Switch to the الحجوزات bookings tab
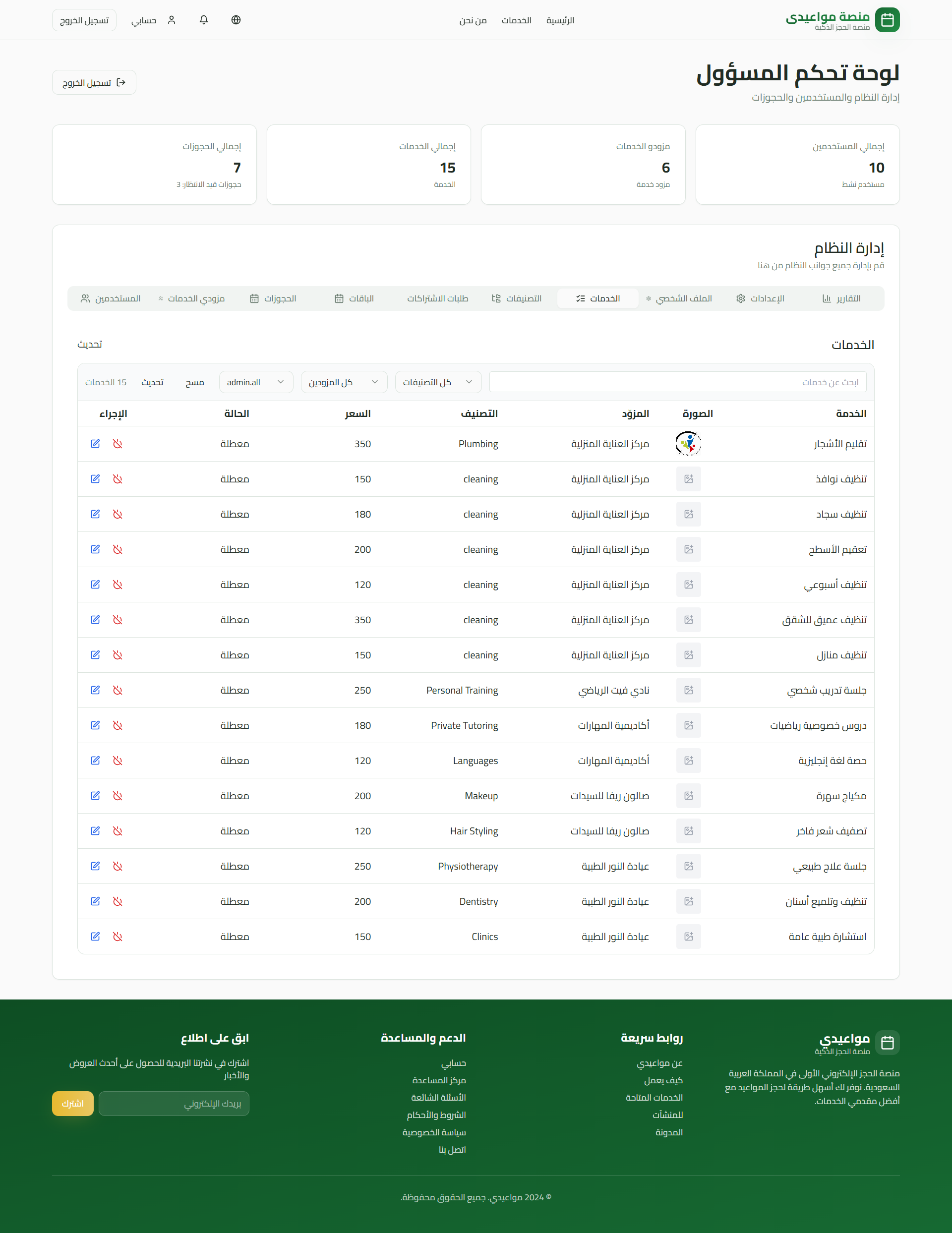The width and height of the screenshot is (952, 1233). 273,298
